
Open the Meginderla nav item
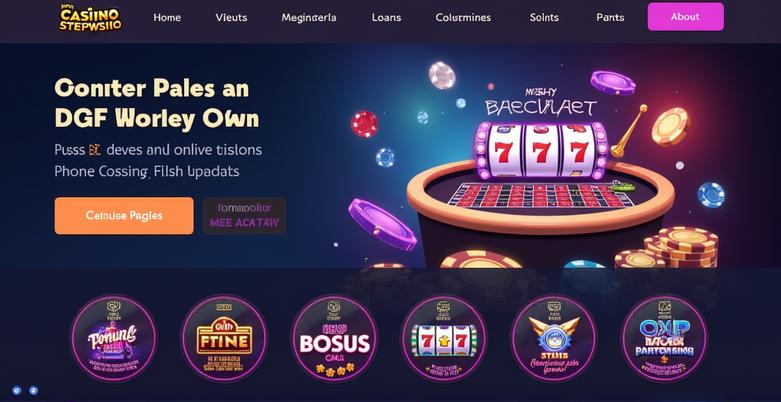pyautogui.click(x=309, y=17)
